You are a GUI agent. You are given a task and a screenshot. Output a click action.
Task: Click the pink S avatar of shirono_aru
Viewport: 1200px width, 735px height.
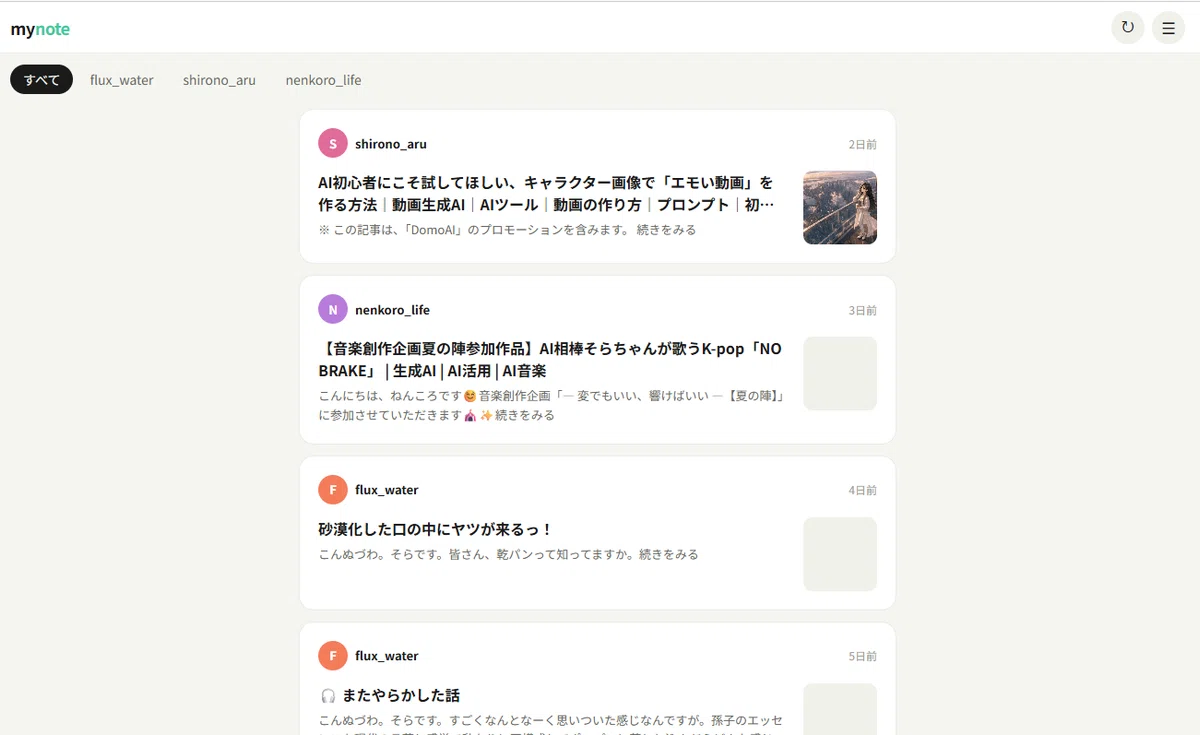click(x=333, y=144)
